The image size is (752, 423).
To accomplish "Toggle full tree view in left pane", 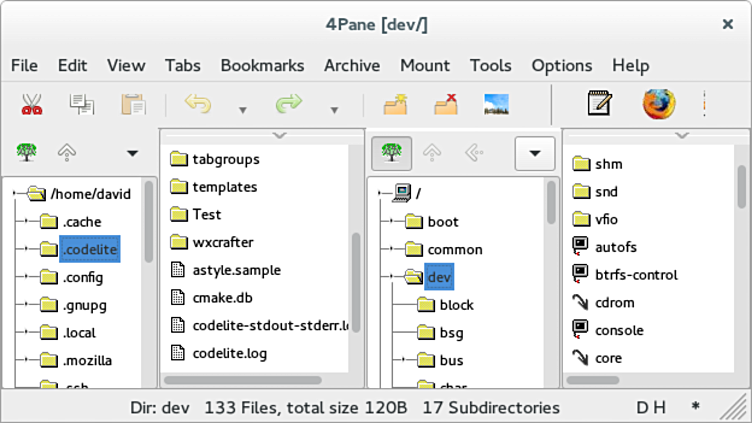I will 27,153.
